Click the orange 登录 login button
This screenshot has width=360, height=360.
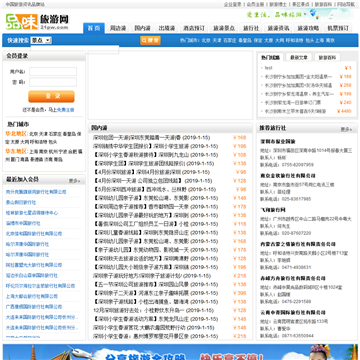coord(51,96)
